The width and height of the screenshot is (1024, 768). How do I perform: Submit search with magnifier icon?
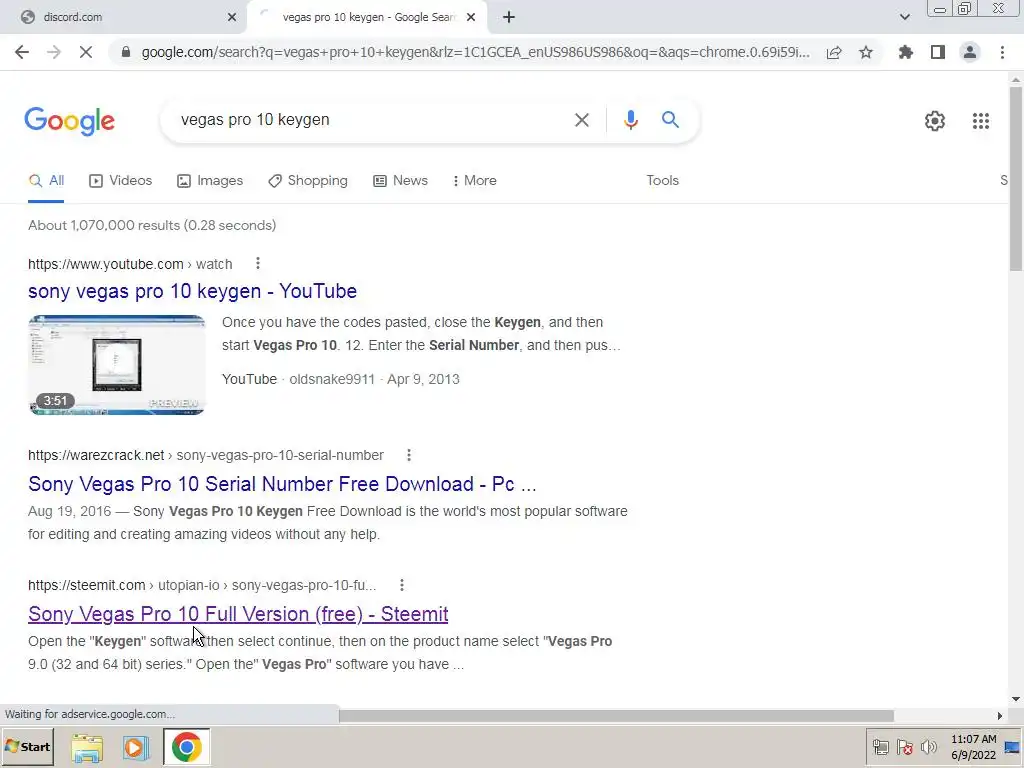pyautogui.click(x=670, y=120)
